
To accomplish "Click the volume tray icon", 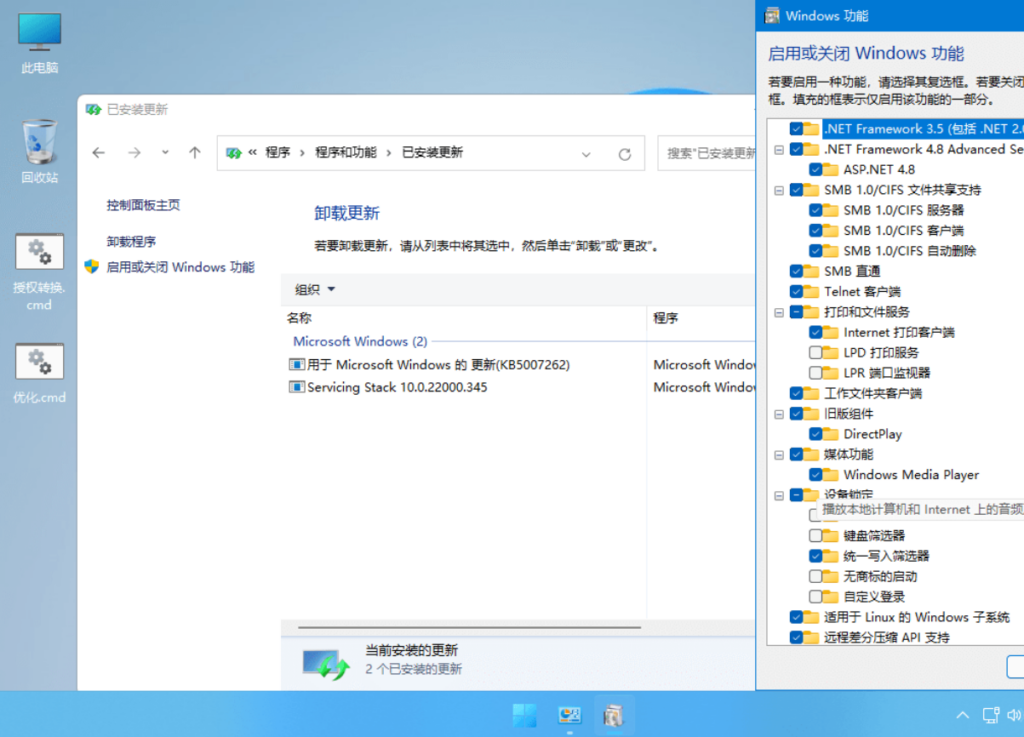I will 1014,715.
